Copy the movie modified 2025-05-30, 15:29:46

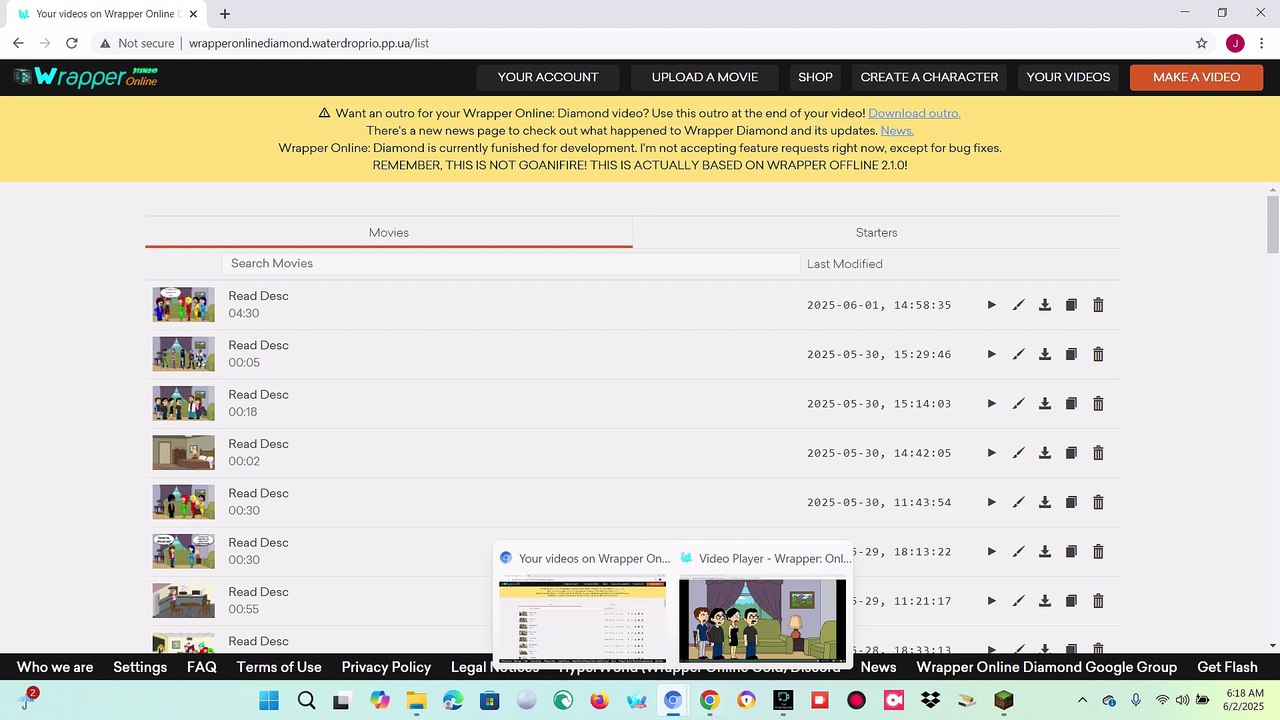[x=1071, y=354]
